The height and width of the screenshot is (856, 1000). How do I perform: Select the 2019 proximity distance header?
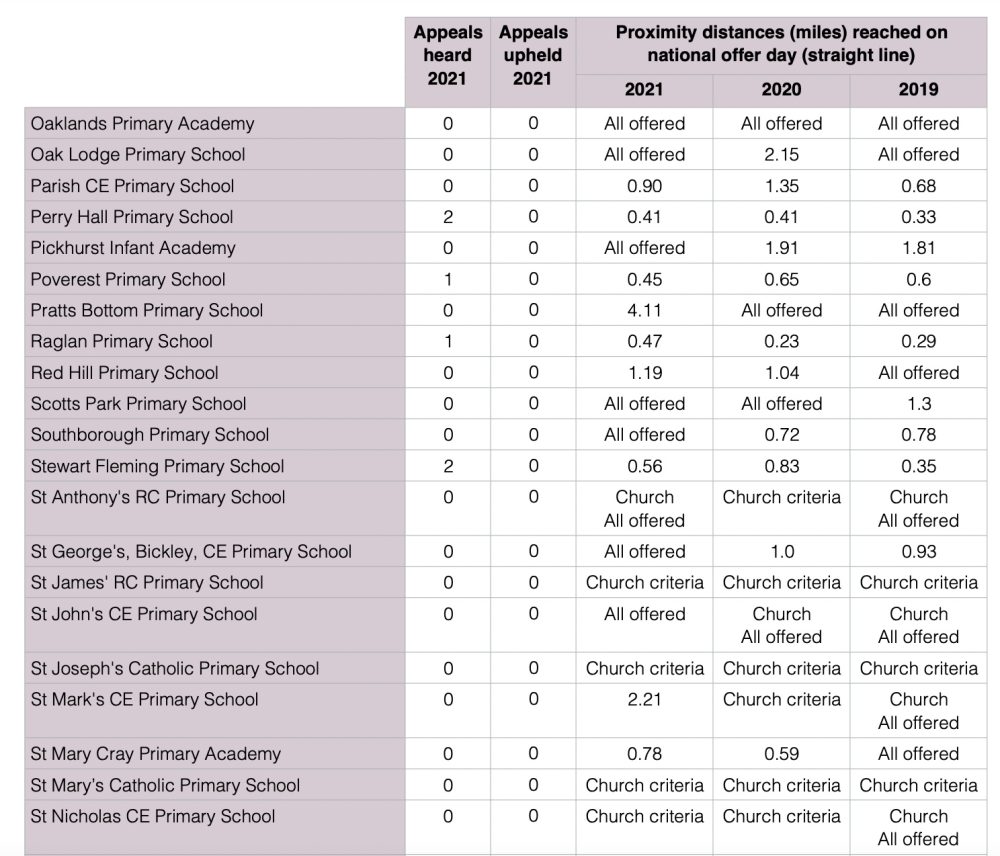click(918, 90)
